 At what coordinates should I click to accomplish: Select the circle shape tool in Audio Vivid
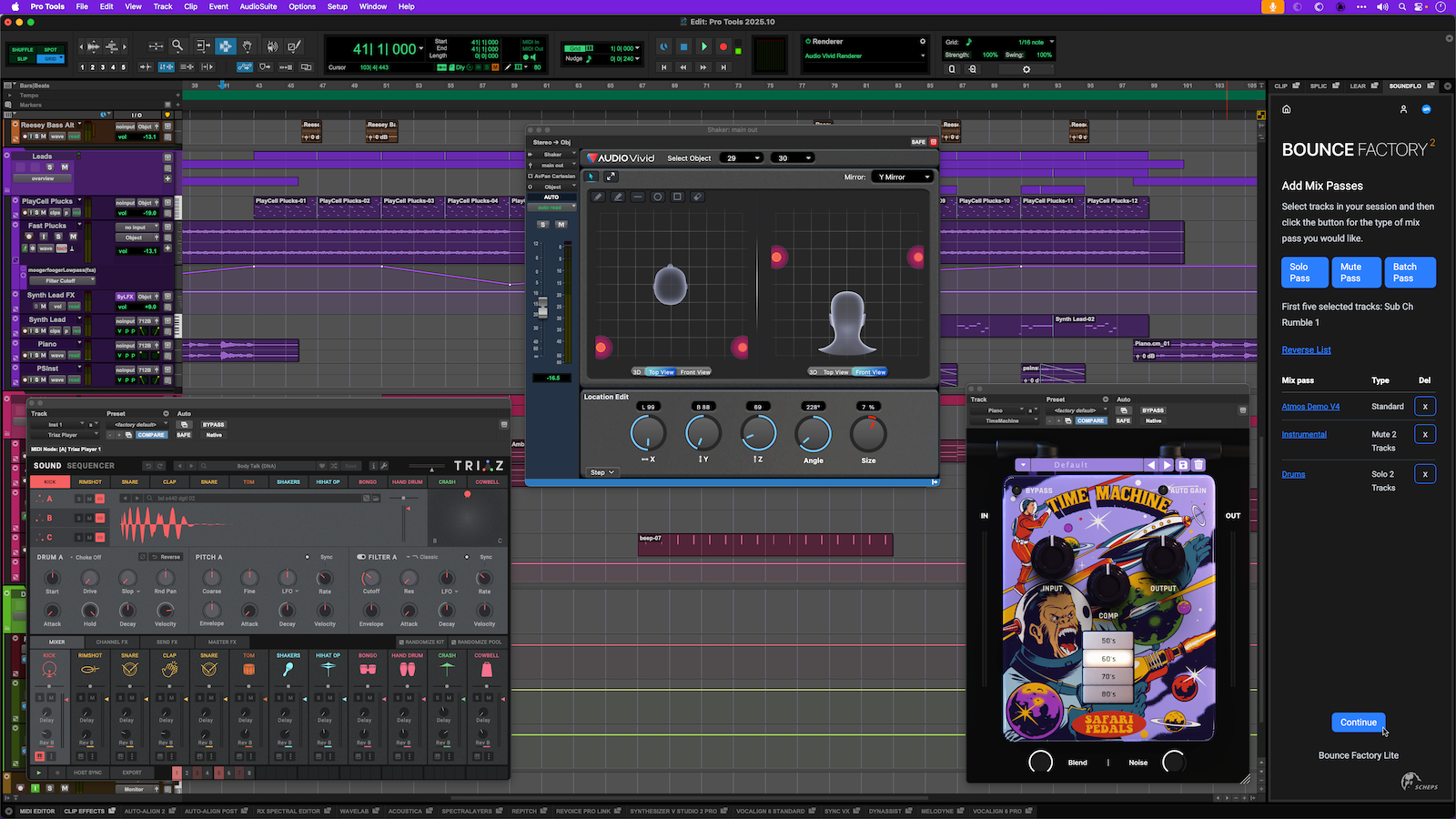[657, 197]
